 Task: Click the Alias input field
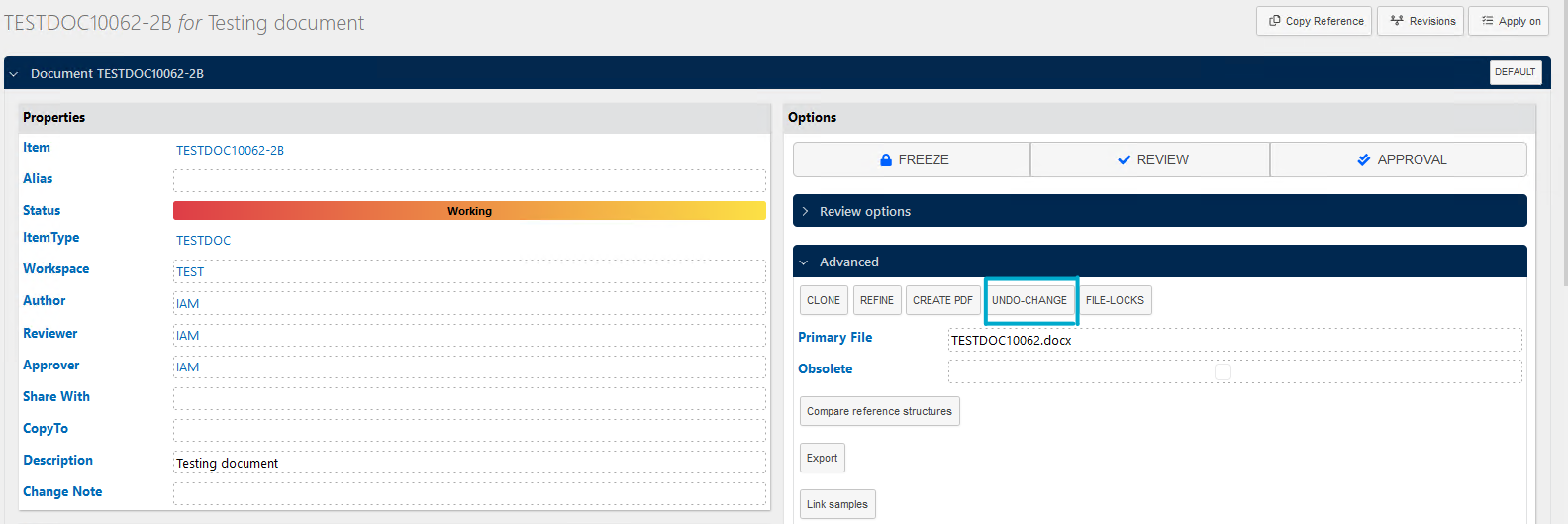tap(469, 180)
